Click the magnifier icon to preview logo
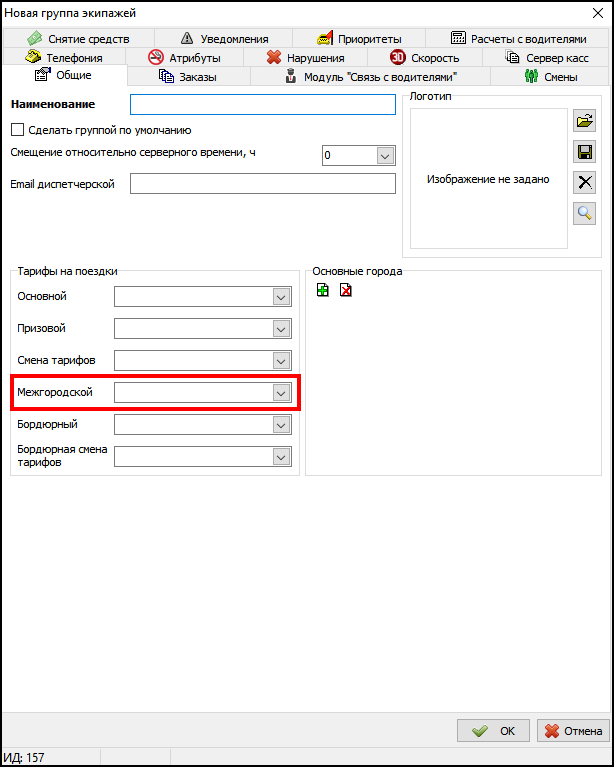Image resolution: width=614 pixels, height=767 pixels. point(585,212)
